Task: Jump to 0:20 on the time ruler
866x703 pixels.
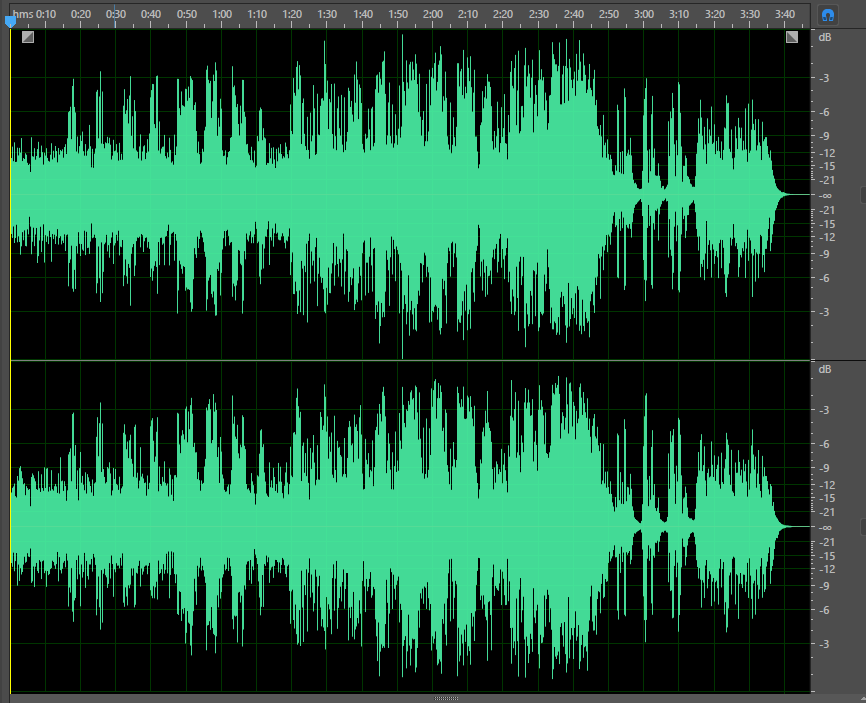Action: (81, 14)
